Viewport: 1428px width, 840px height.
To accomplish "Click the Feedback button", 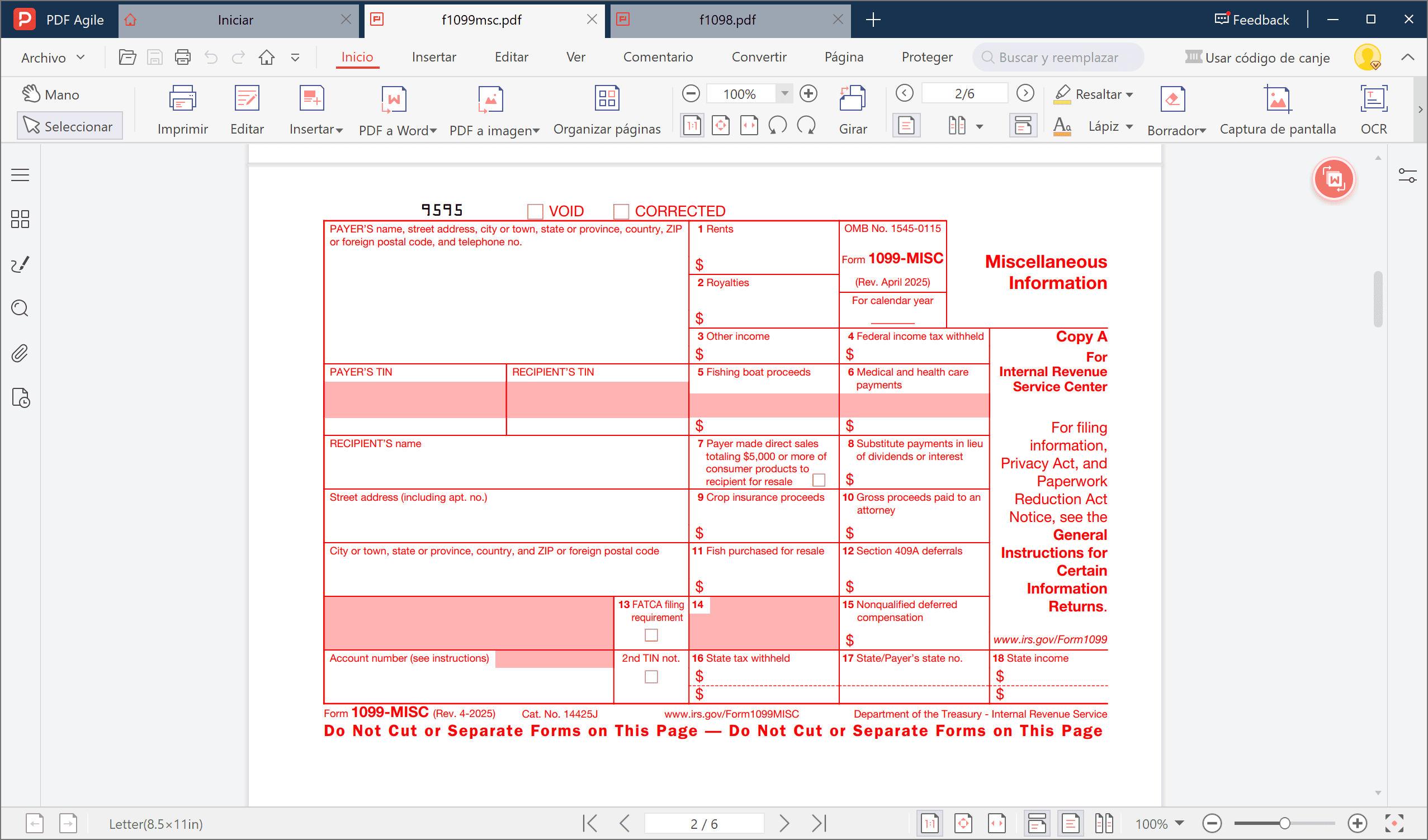I will click(x=1251, y=20).
